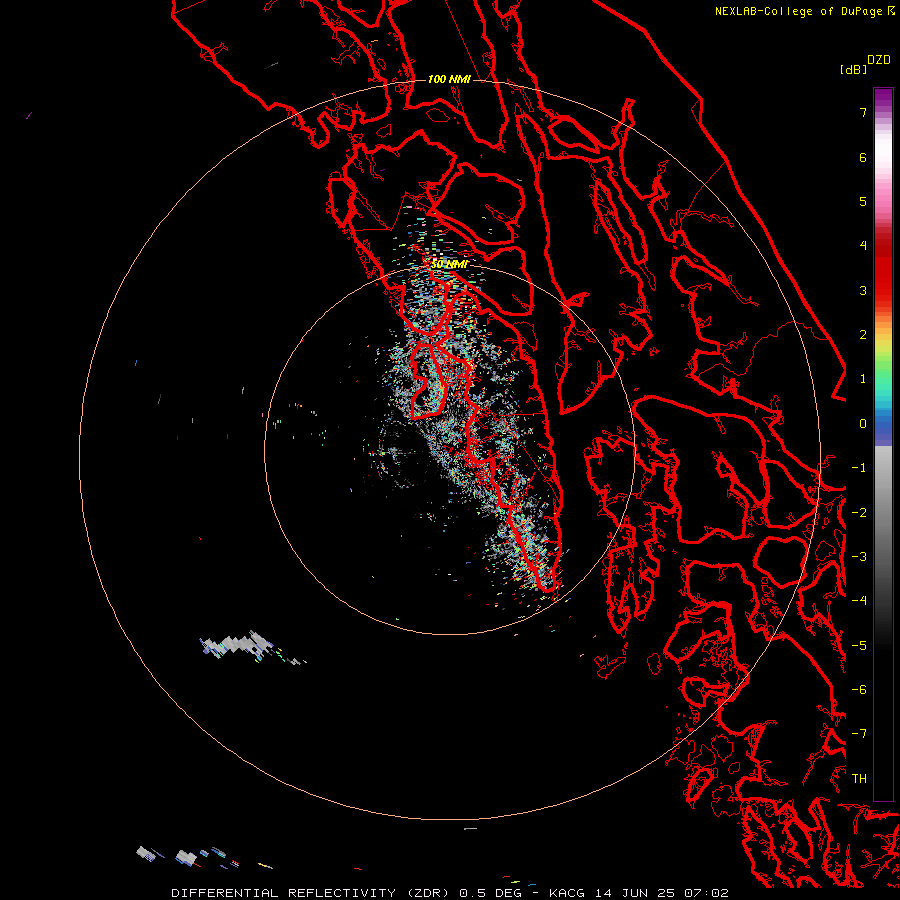Click the KACG station identifier in caption
The image size is (900, 900).
tap(567, 893)
